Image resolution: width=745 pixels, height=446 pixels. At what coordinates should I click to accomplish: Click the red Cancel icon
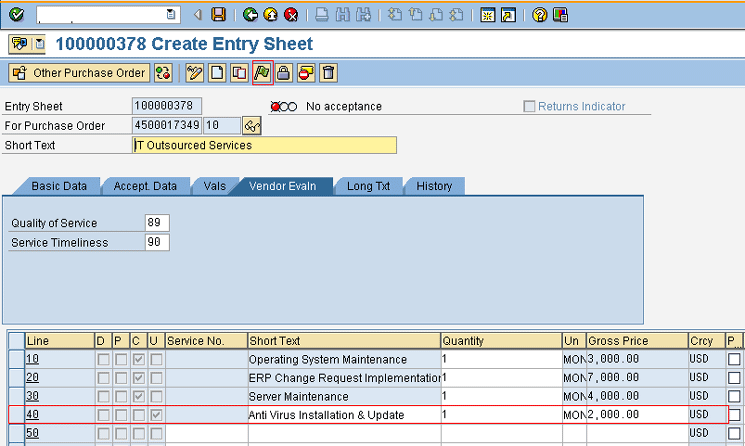click(291, 15)
